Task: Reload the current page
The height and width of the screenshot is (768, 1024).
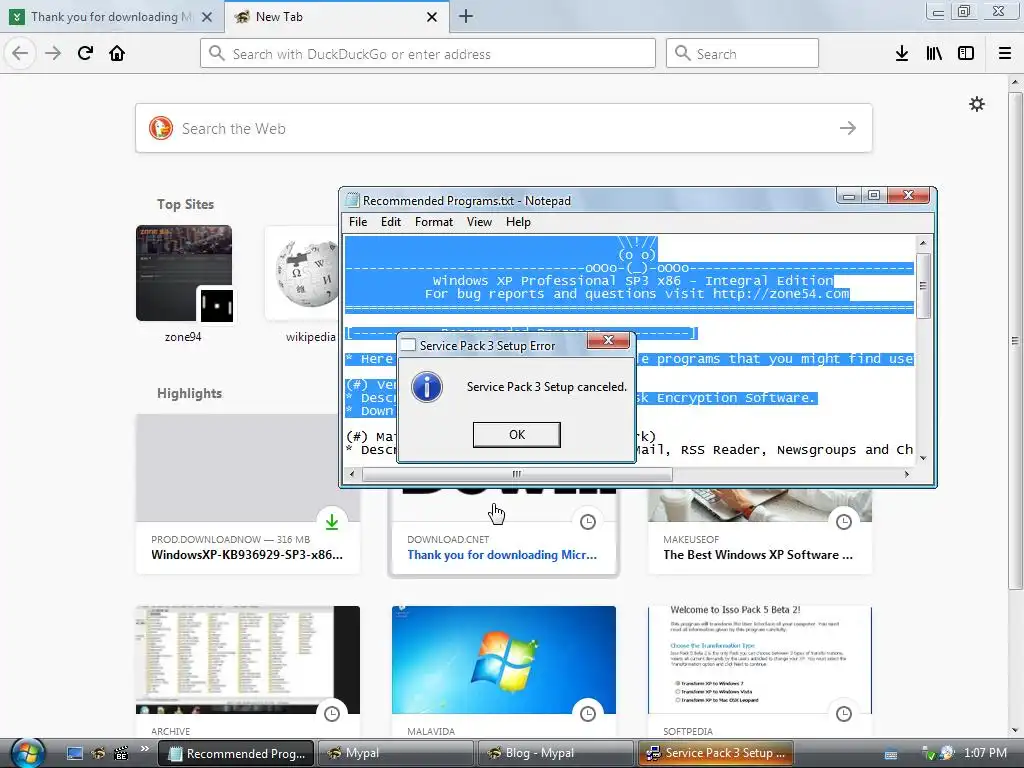Action: point(85,53)
